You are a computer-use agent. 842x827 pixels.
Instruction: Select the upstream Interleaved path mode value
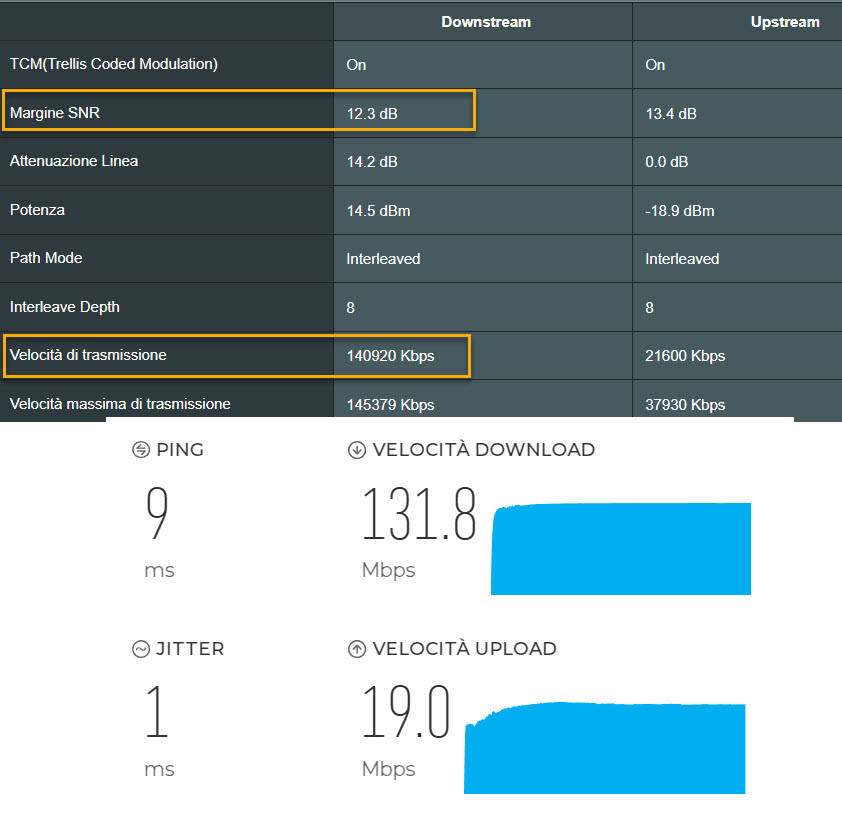coord(682,259)
